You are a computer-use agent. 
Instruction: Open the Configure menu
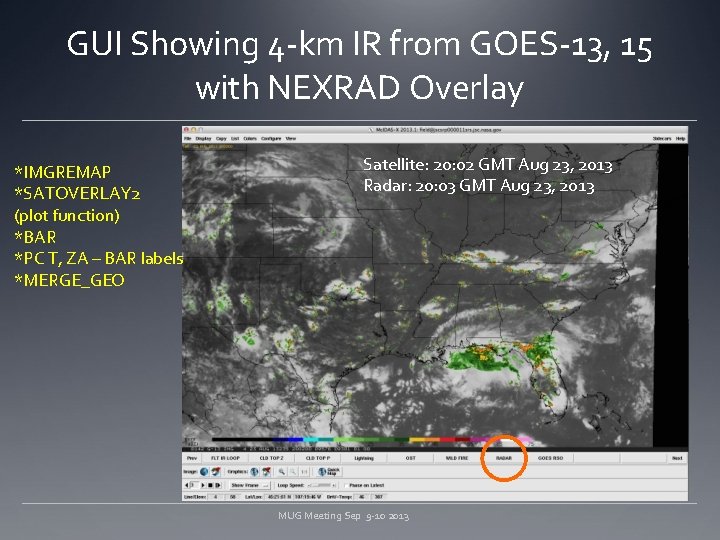pos(271,138)
